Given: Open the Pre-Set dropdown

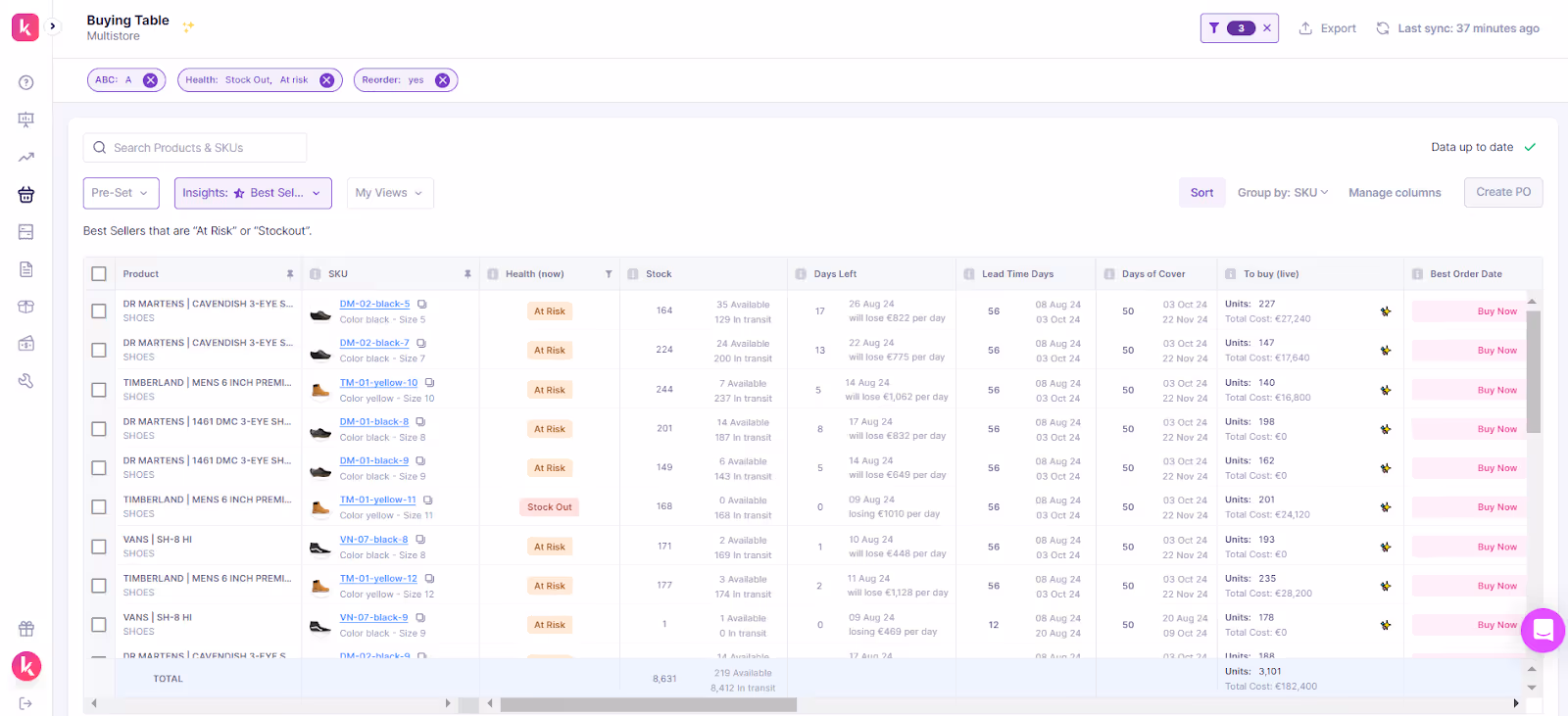Looking at the screenshot, I should click(x=121, y=193).
